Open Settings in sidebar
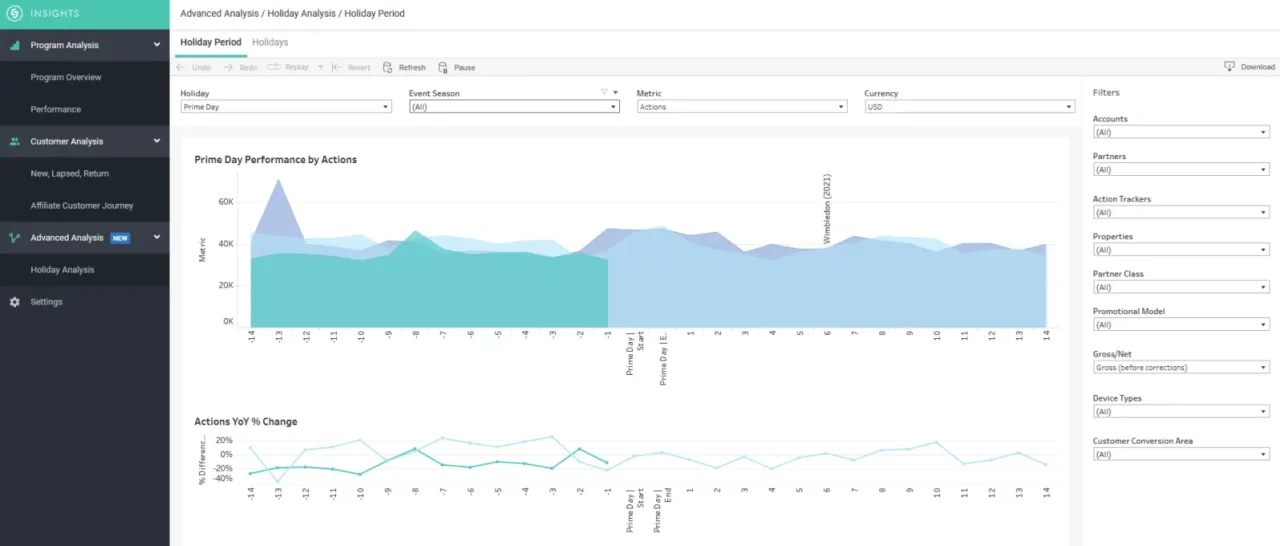Viewport: 1280px width, 546px height. [x=46, y=301]
